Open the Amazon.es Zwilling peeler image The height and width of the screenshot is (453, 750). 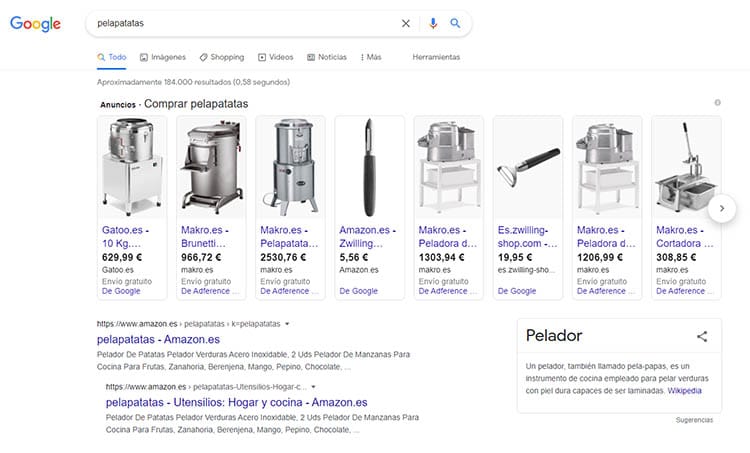point(369,167)
